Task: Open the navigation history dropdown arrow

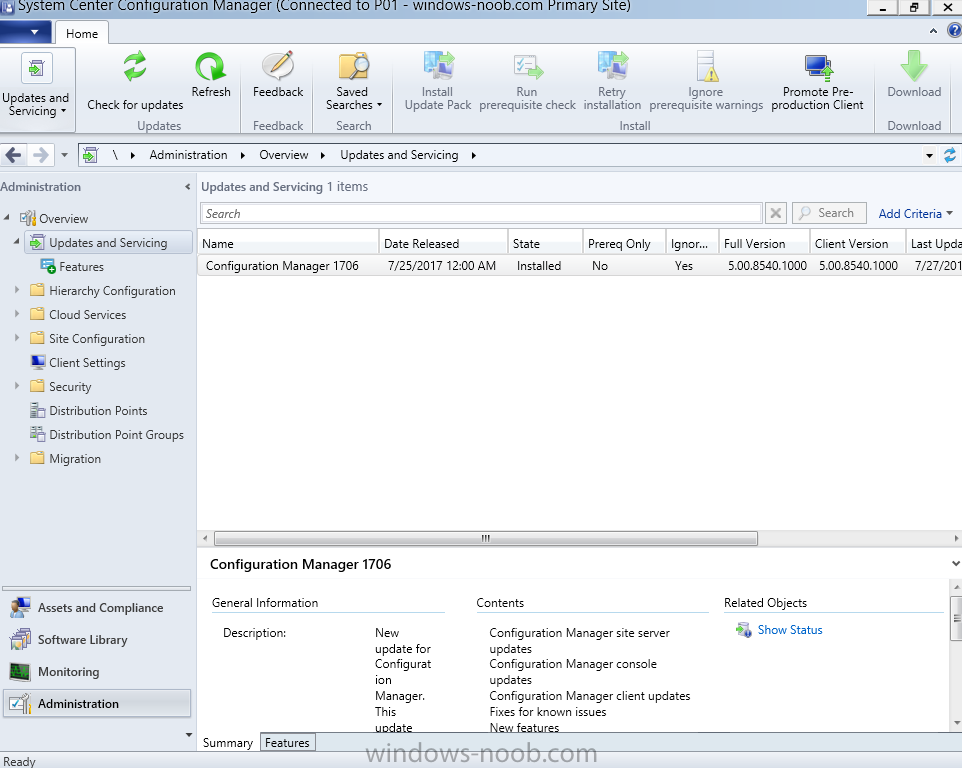Action: [64, 155]
